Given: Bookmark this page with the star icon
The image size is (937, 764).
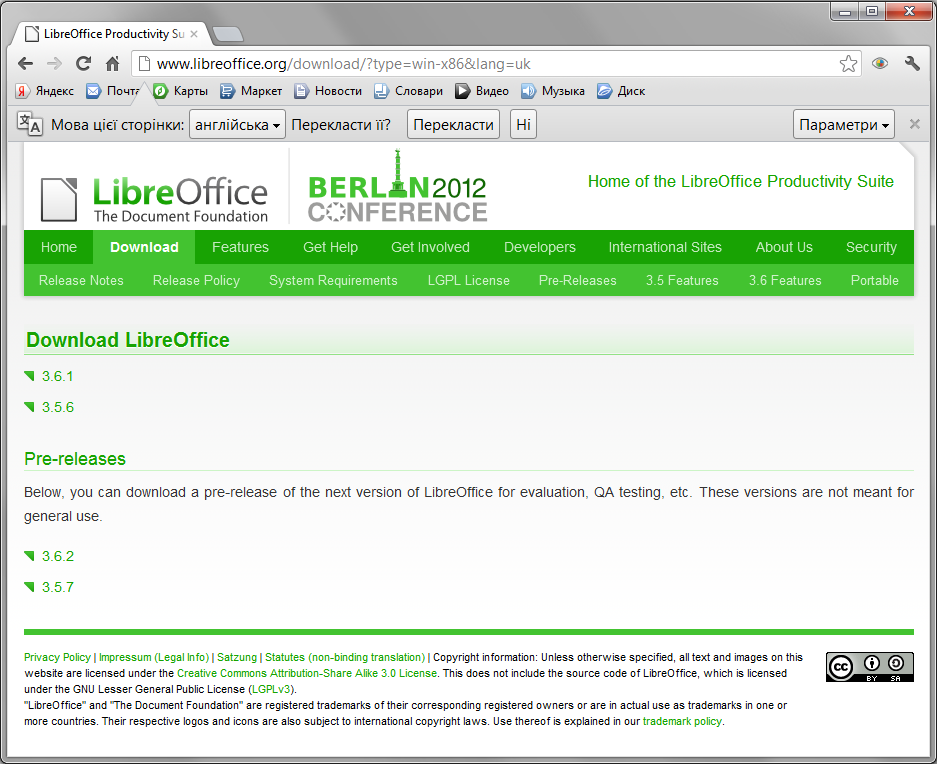Looking at the screenshot, I should click(849, 63).
